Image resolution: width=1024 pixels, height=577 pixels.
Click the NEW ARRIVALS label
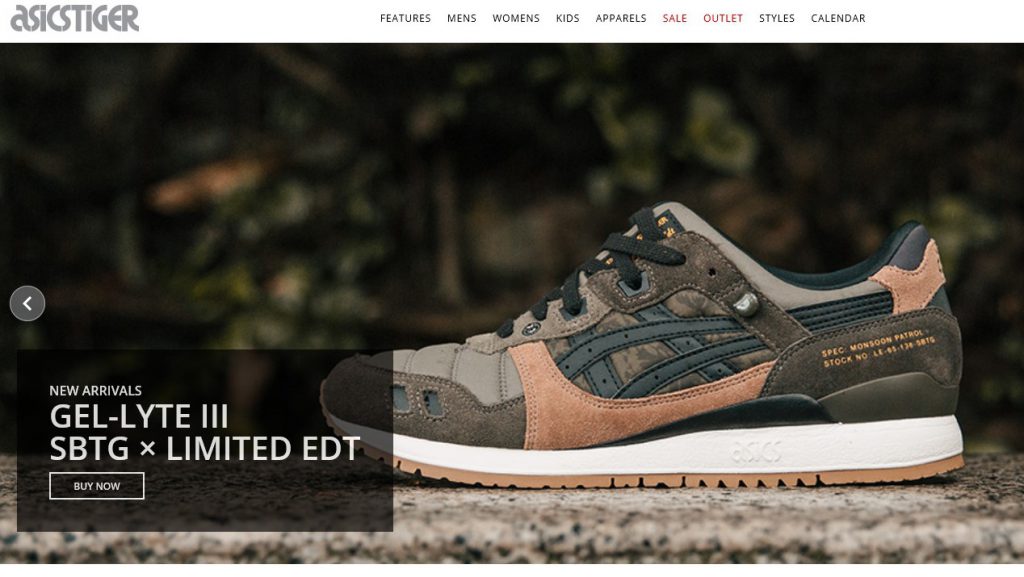95,390
